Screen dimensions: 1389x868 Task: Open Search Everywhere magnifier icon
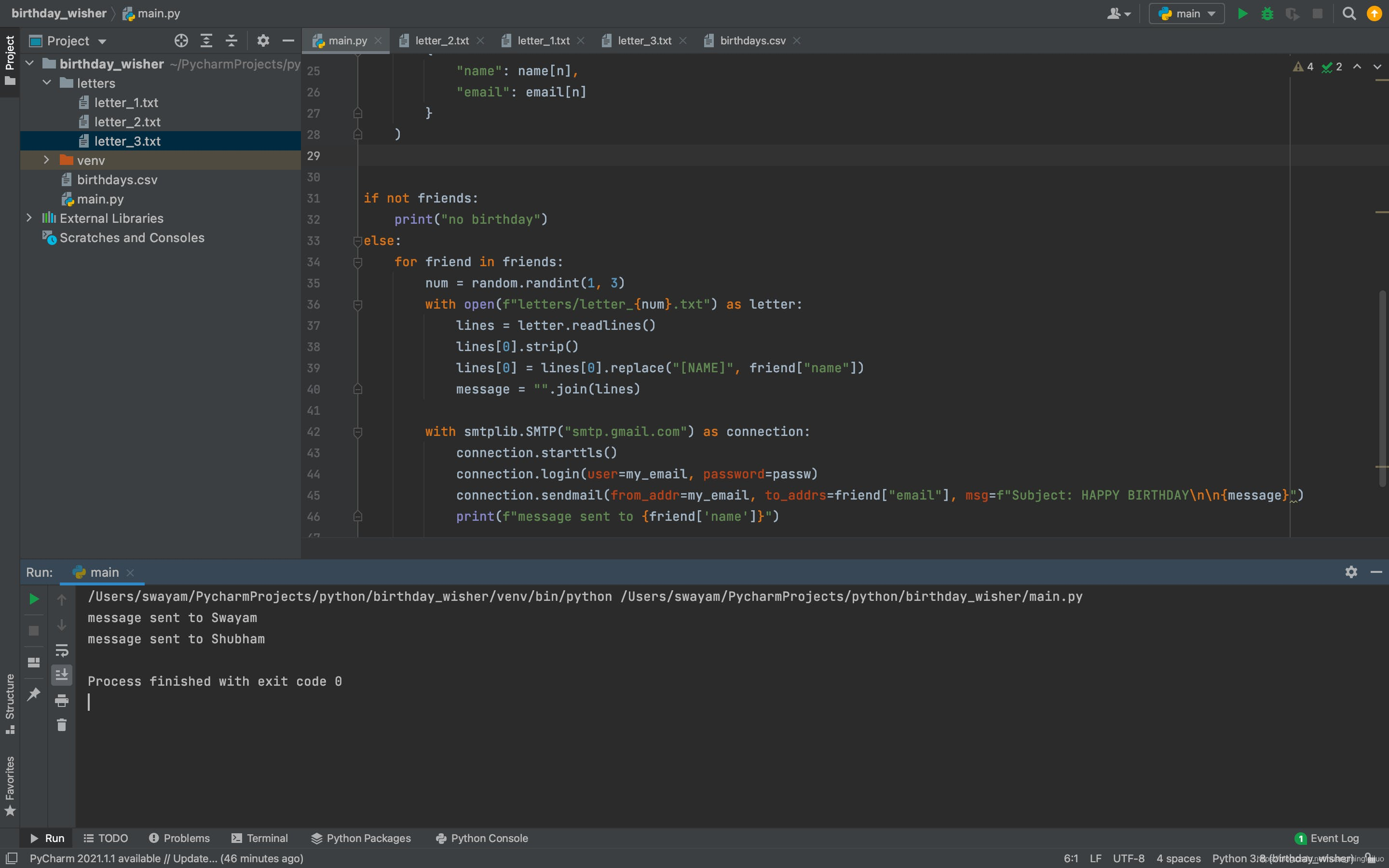click(x=1349, y=14)
